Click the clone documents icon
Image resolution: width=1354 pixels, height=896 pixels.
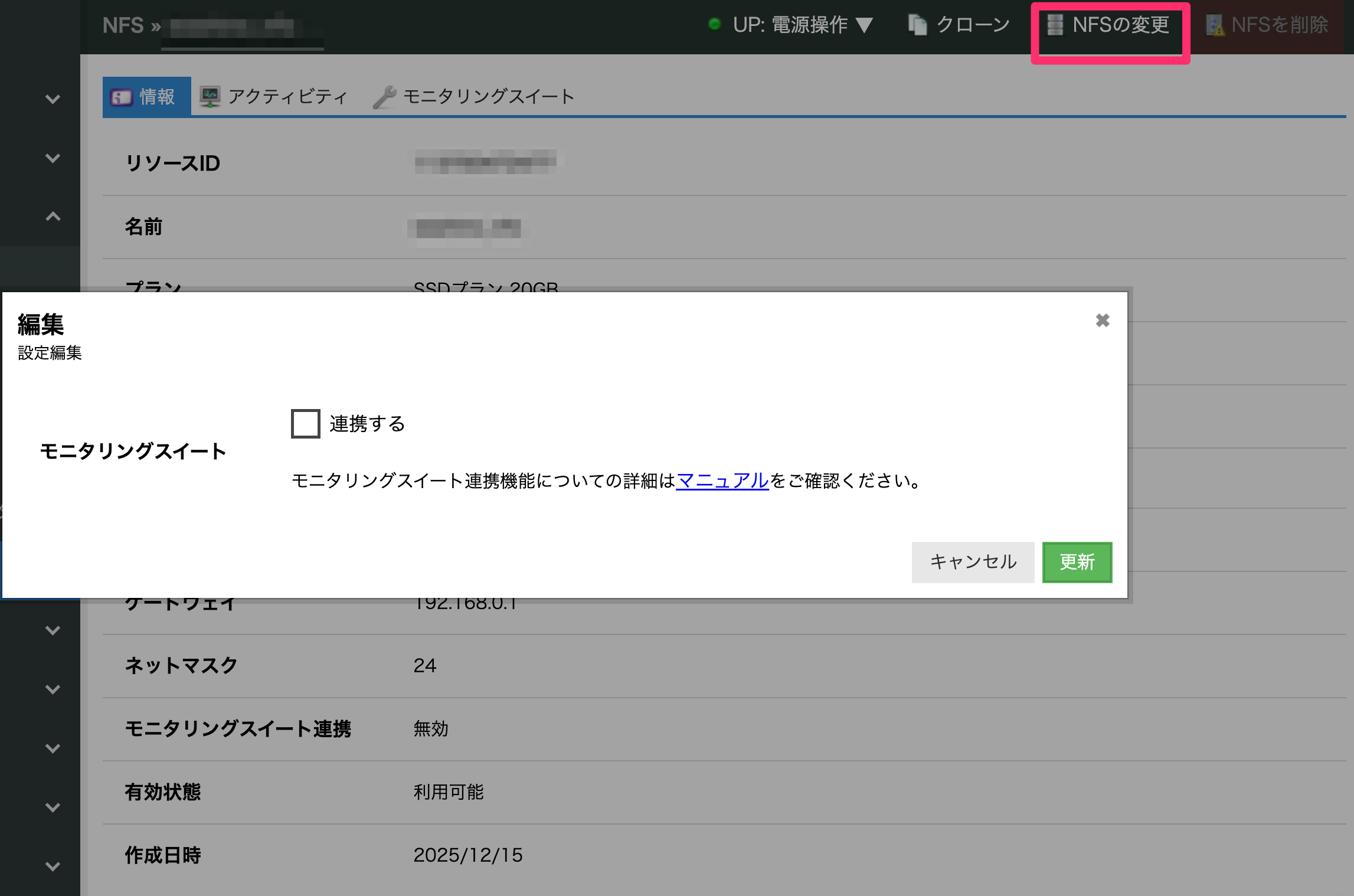click(x=917, y=25)
